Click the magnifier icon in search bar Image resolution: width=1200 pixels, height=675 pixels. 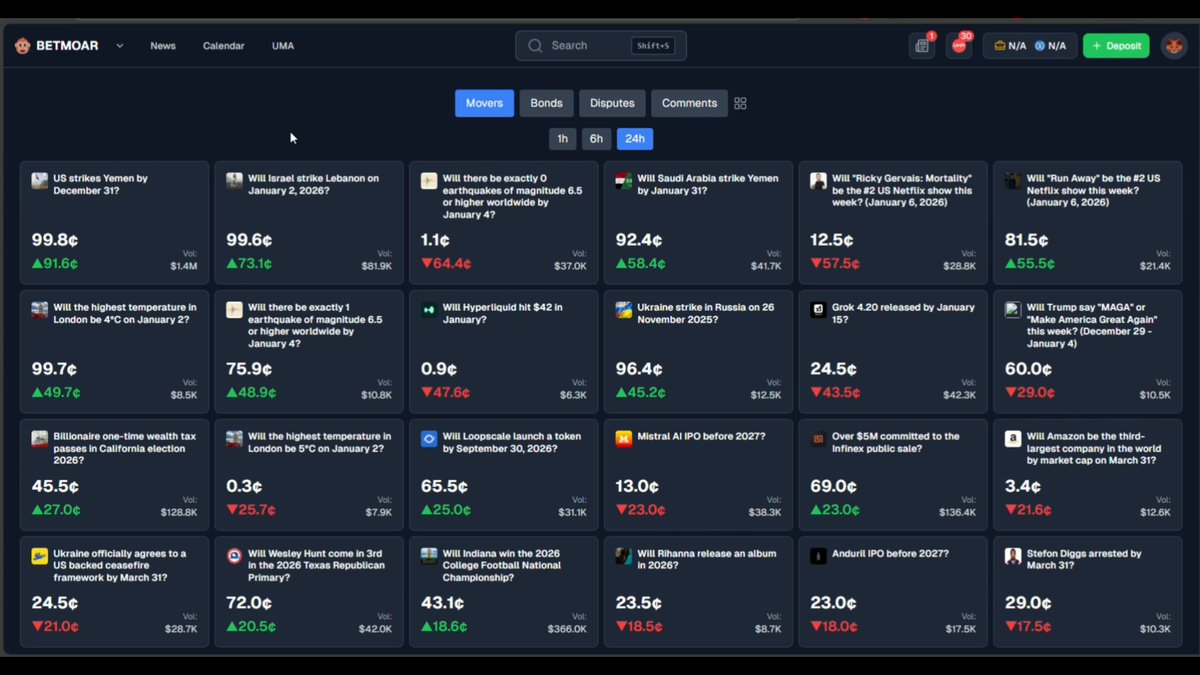click(535, 46)
